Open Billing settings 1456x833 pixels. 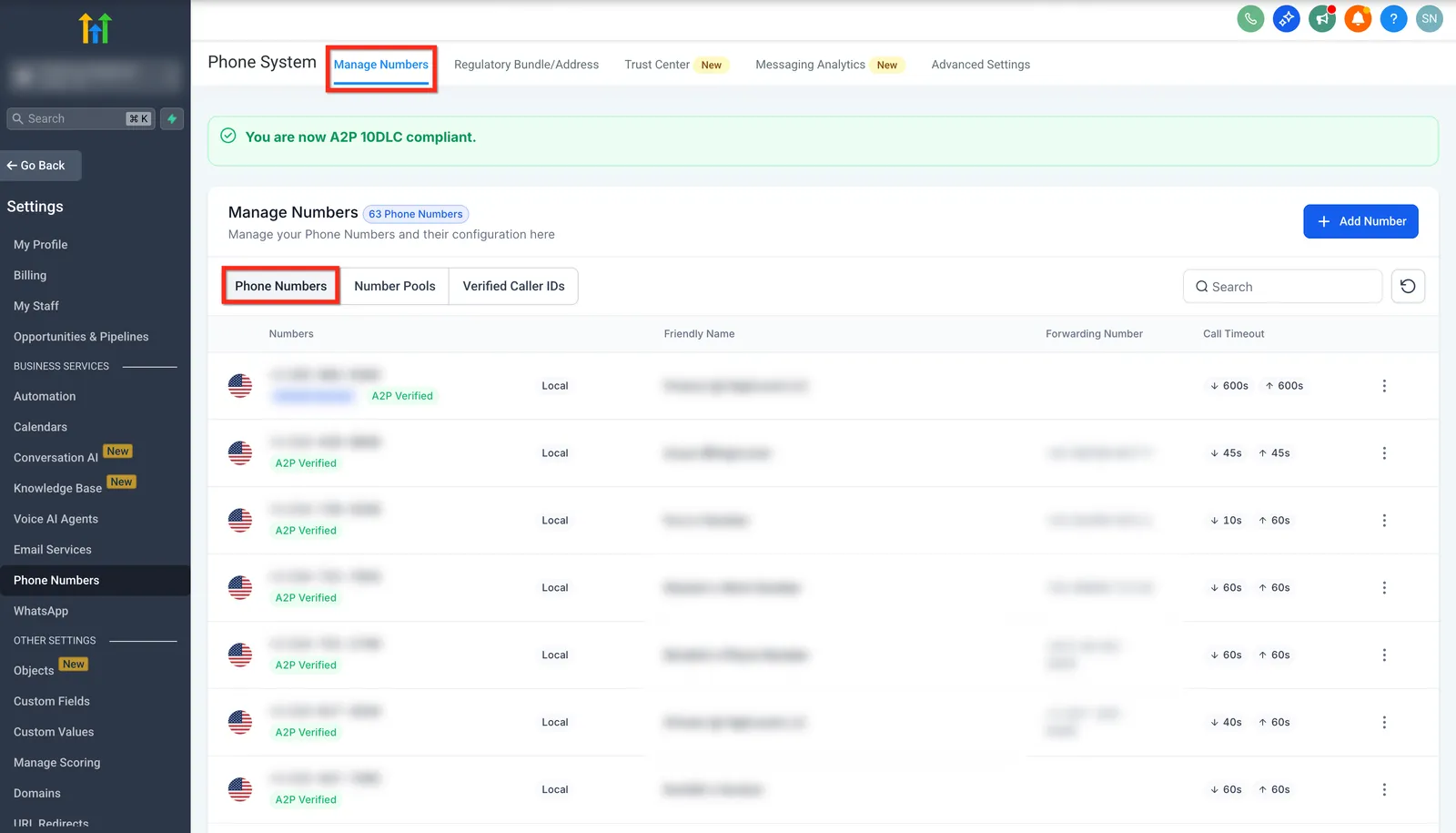point(30,275)
